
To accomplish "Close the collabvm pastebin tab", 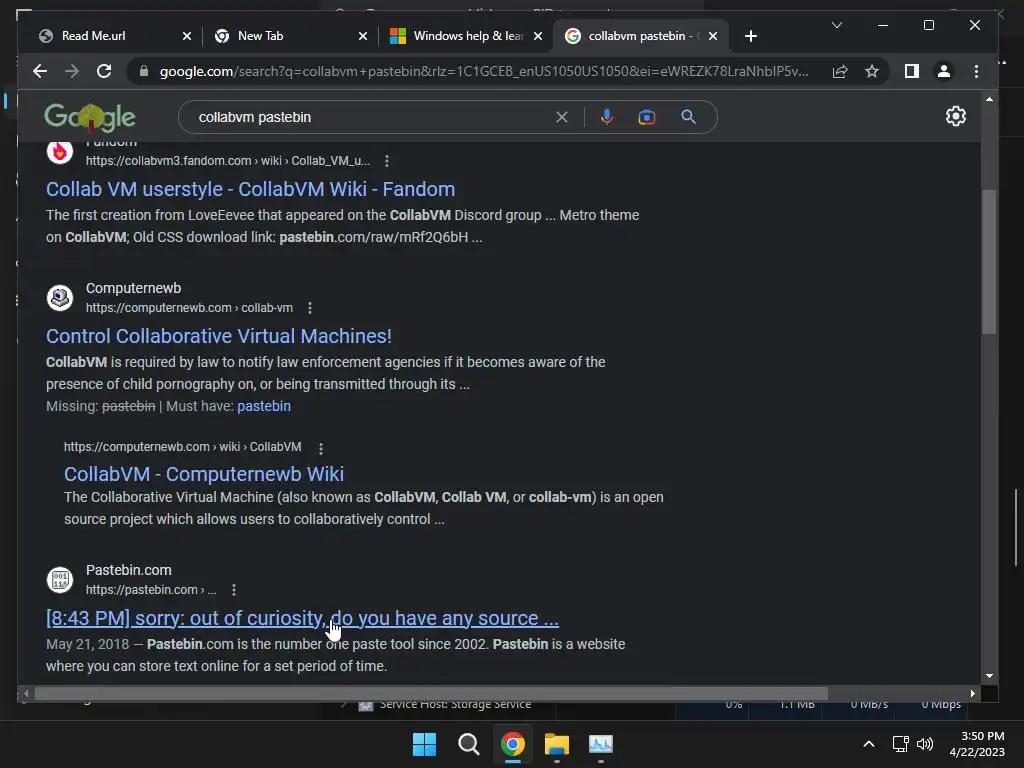I will pyautogui.click(x=713, y=36).
